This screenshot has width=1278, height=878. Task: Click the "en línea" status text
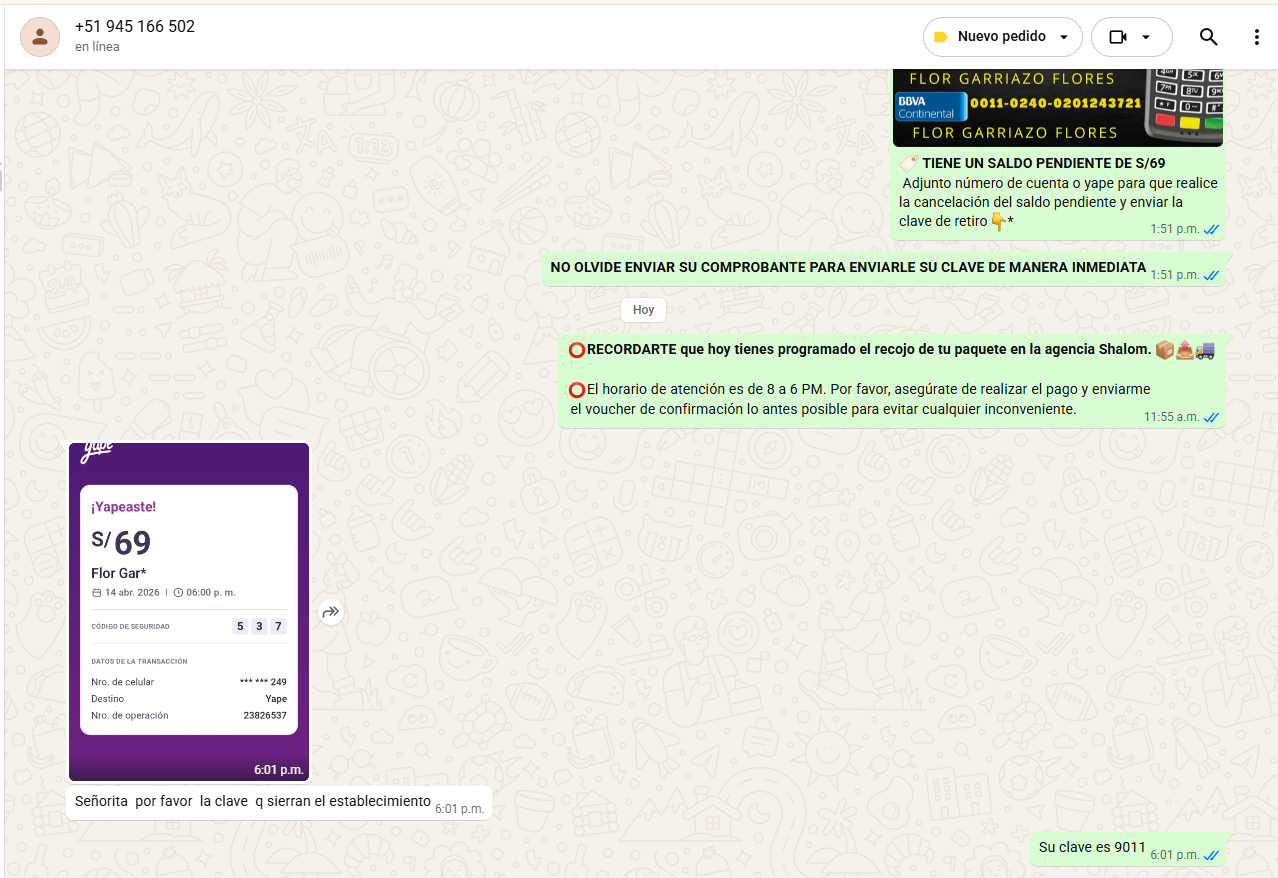pyautogui.click(x=97, y=47)
